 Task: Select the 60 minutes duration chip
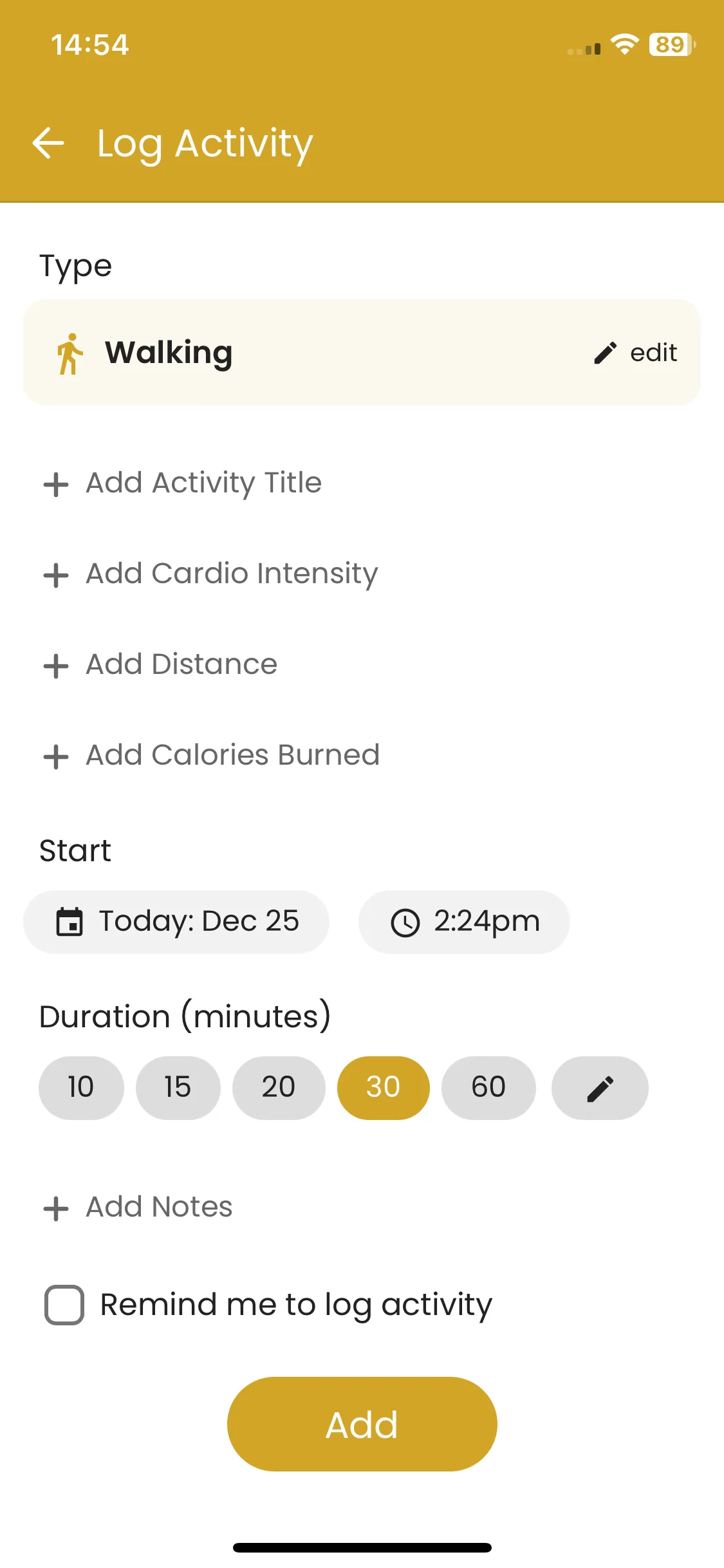point(488,1088)
